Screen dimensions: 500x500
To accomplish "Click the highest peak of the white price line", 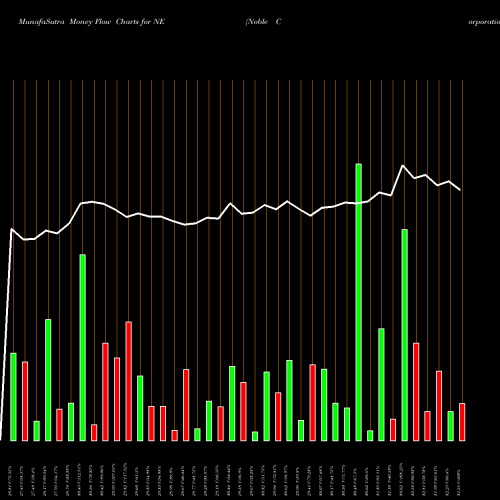I will click(x=403, y=165).
